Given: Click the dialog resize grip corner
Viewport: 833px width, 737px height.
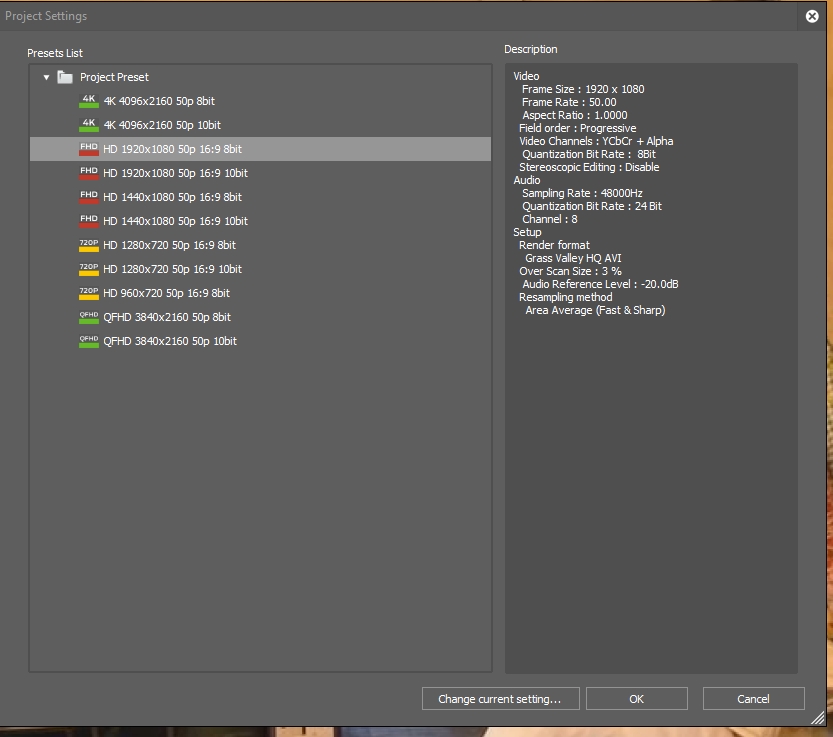Looking at the screenshot, I should click(x=818, y=718).
